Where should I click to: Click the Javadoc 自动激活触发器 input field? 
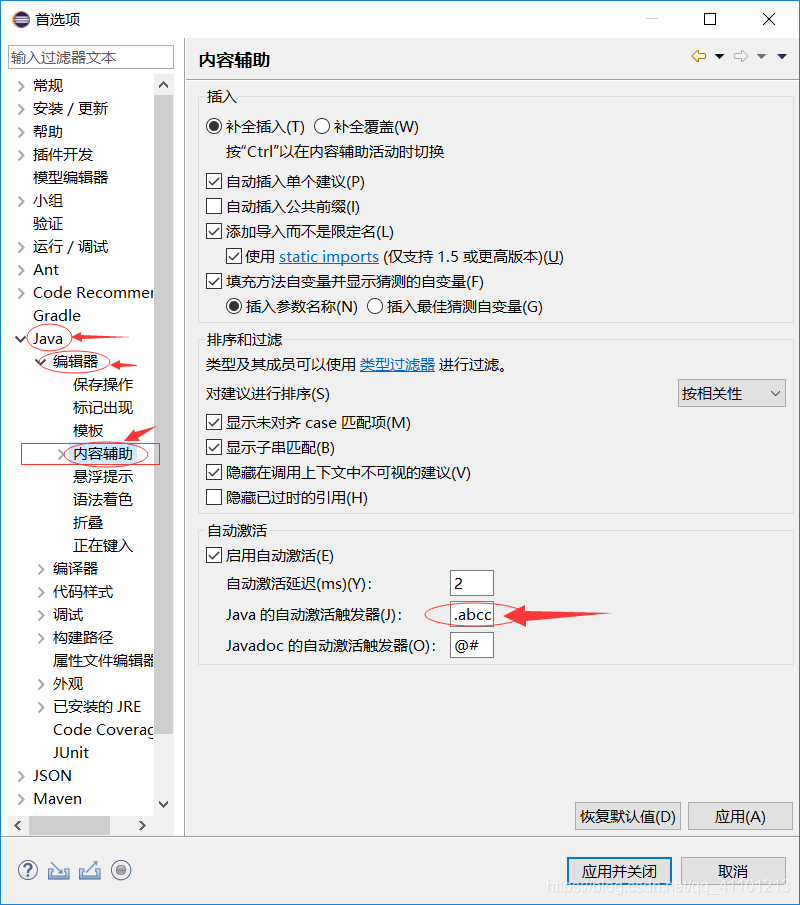(x=472, y=645)
